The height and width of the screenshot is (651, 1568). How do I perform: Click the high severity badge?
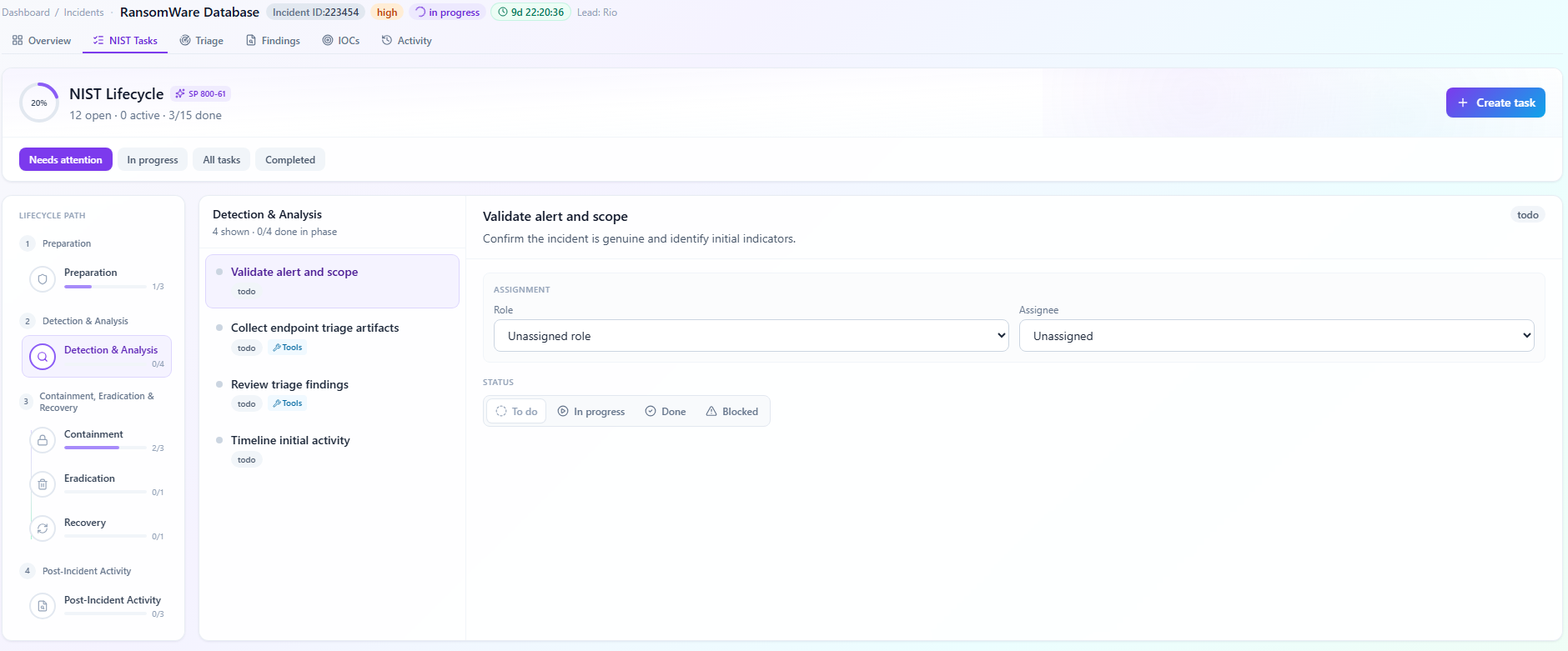tap(387, 13)
